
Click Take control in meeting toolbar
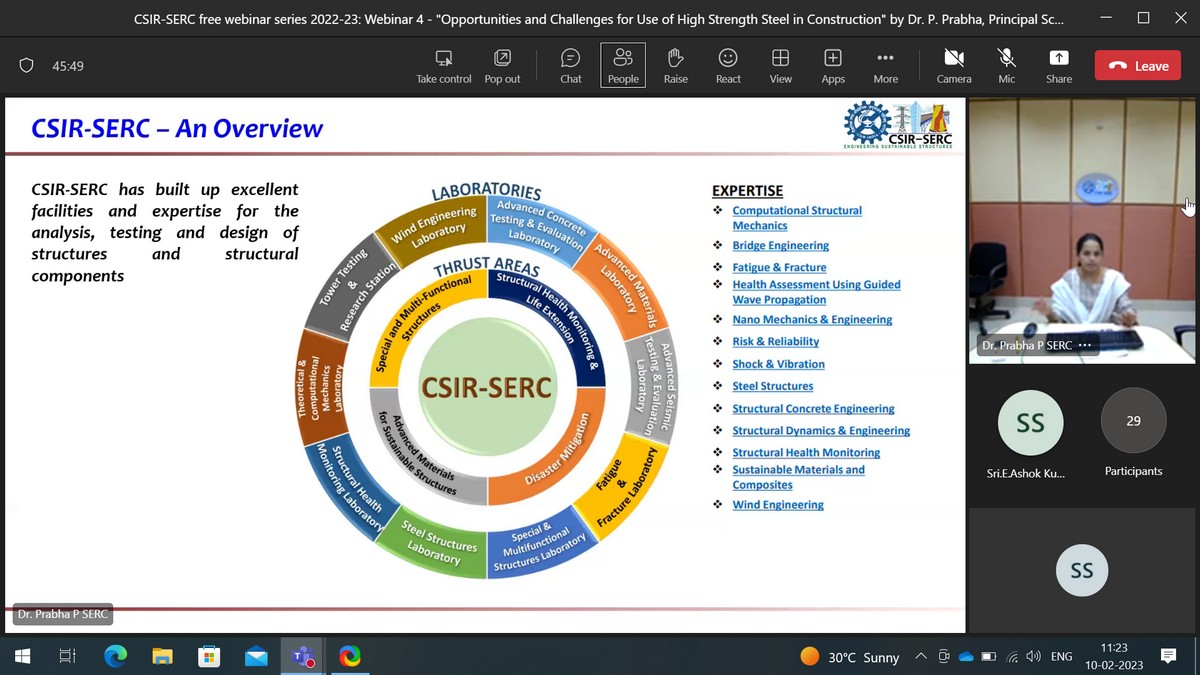[444, 66]
